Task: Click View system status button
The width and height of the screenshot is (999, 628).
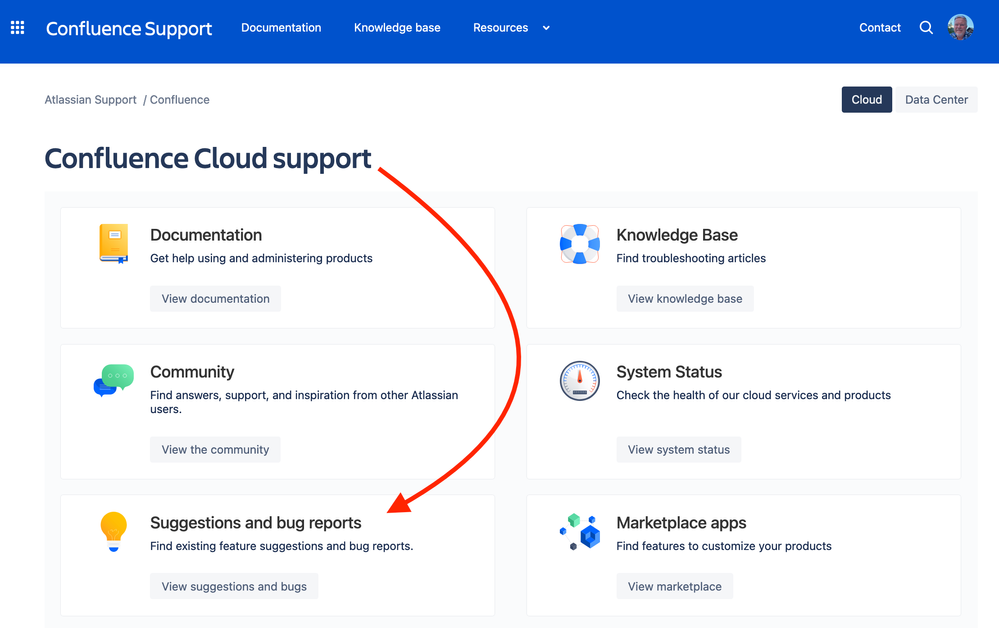Action: point(679,450)
